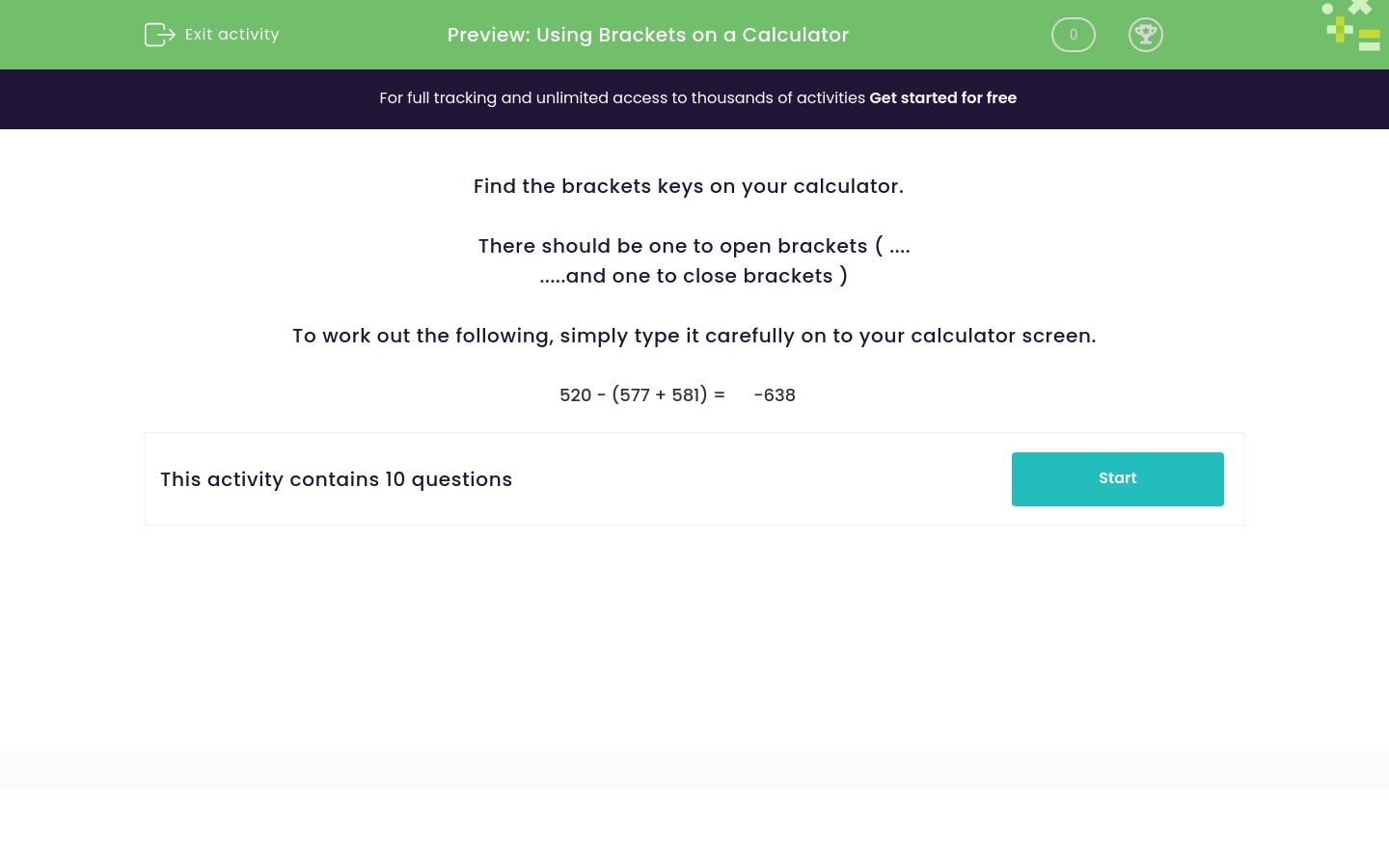Check progress via the trophy cup symbol
This screenshot has height=868, width=1389.
1146,35
